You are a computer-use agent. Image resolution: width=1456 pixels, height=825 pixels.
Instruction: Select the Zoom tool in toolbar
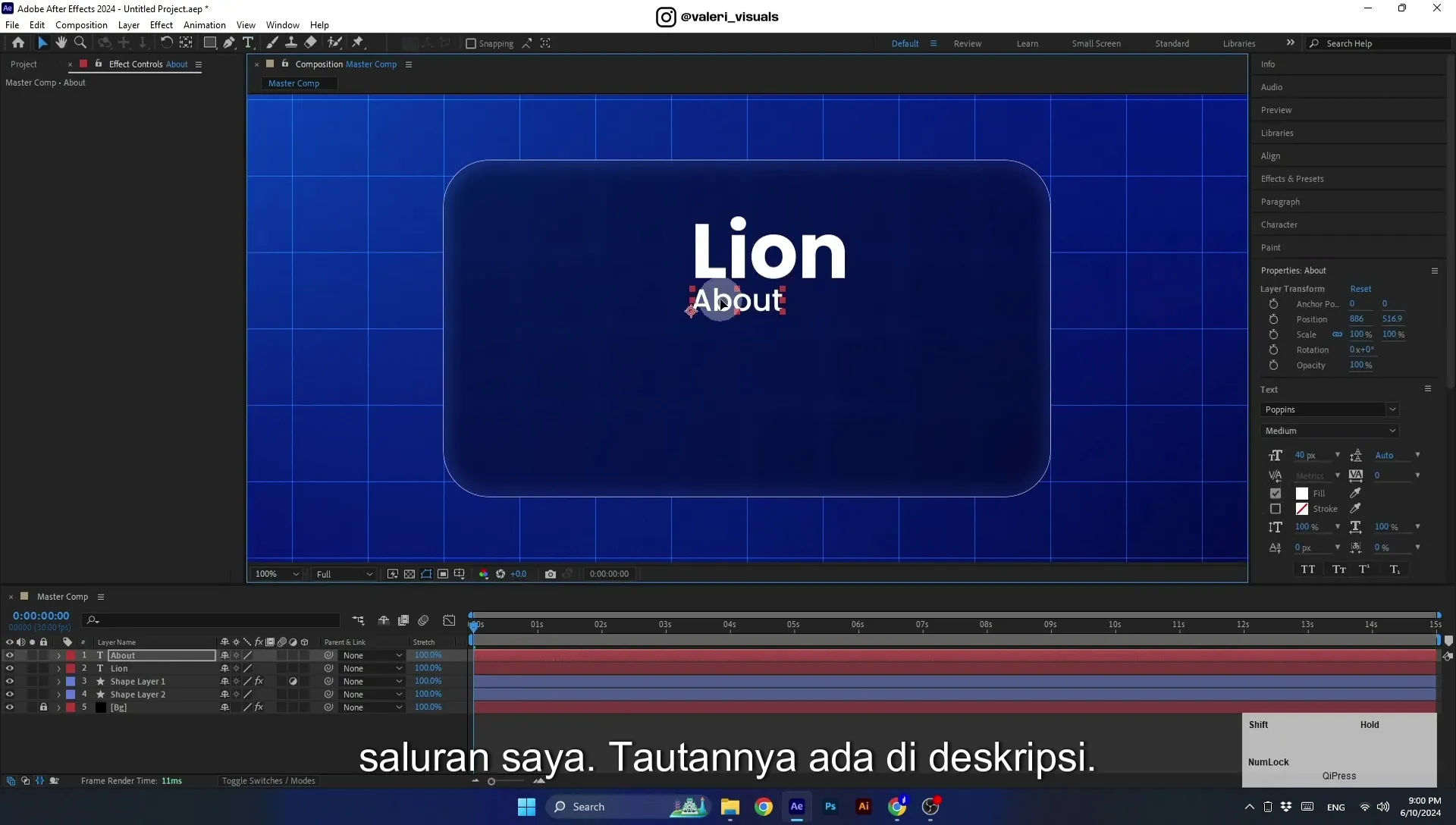coord(80,43)
